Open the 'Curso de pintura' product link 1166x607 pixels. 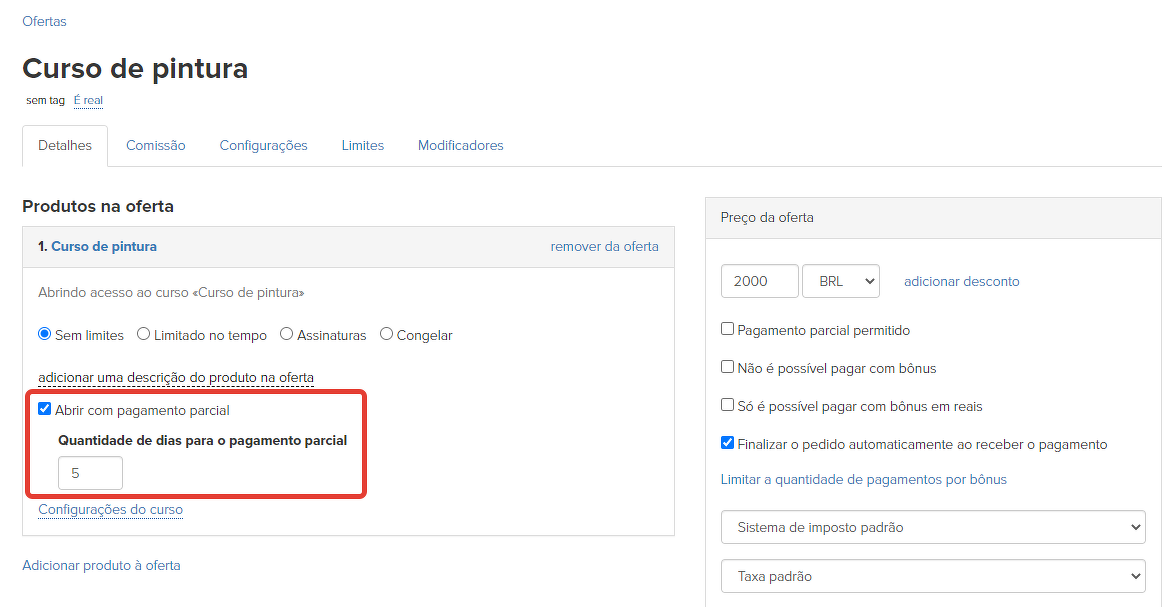point(103,246)
